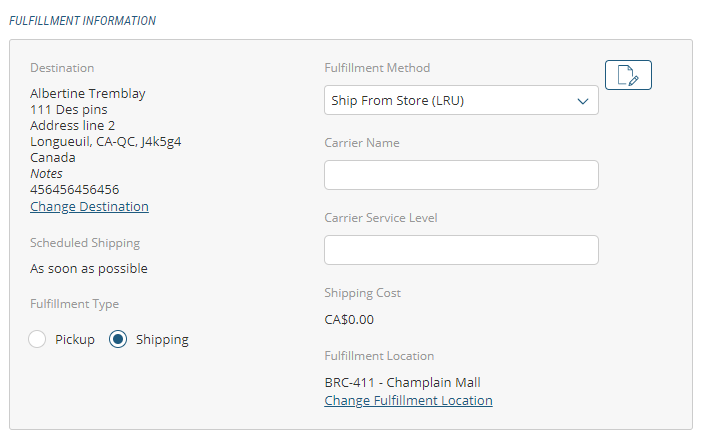Click the italic Notes text under Destination
Image resolution: width=702 pixels, height=442 pixels.
(x=46, y=173)
